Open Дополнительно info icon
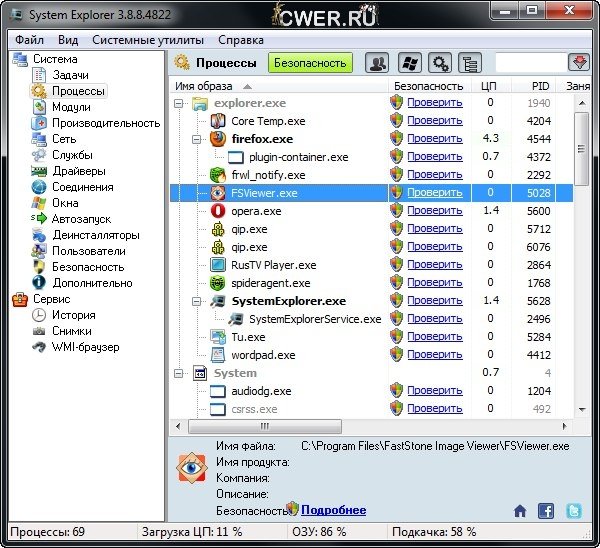 [39, 283]
